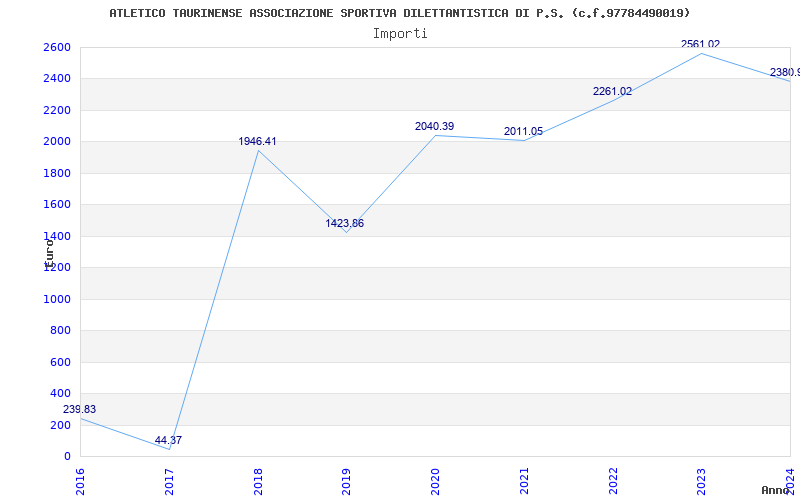Select data label 2561.02
Image resolution: width=800 pixels, height=500 pixels.
pyautogui.click(x=701, y=44)
